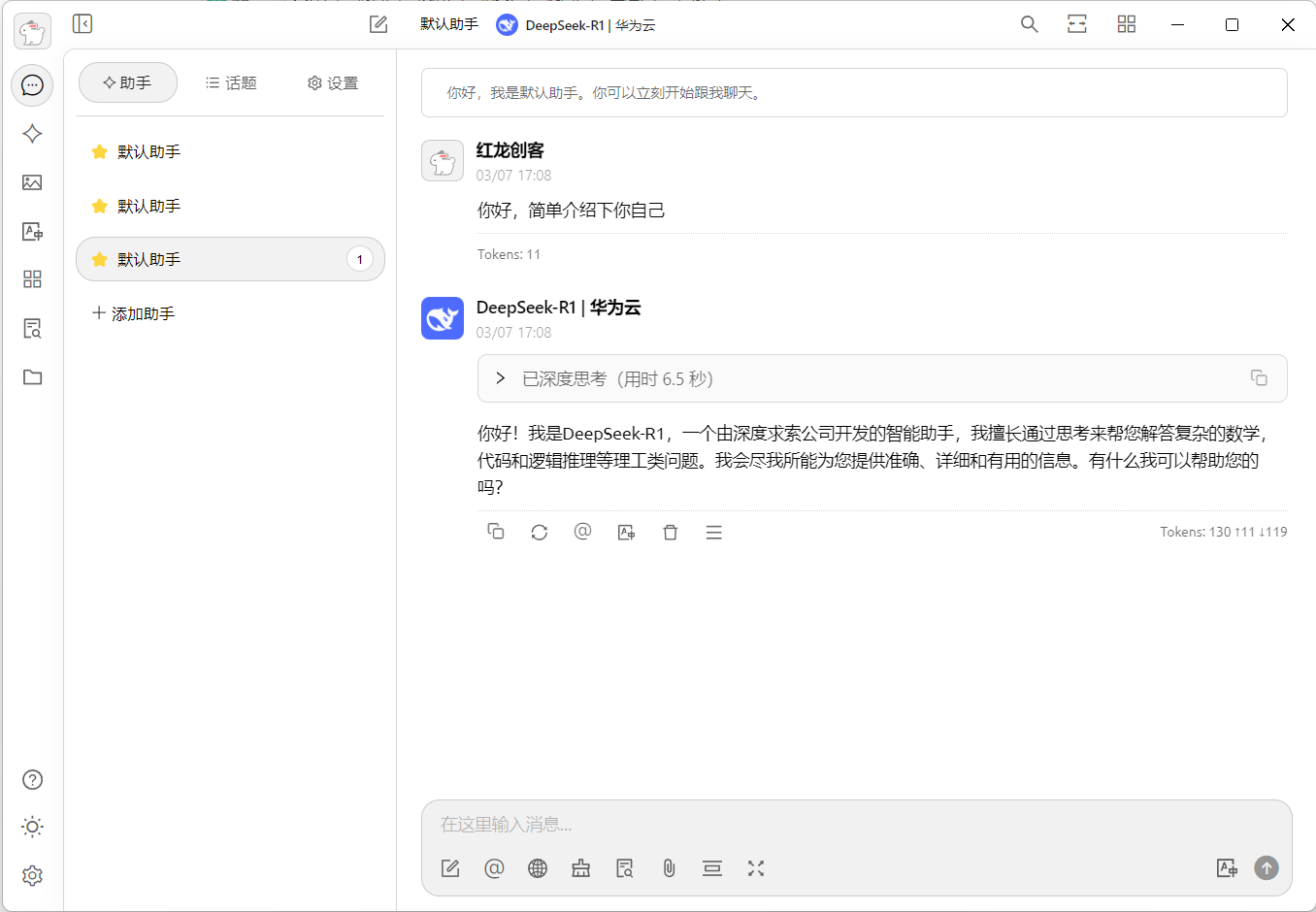Viewport: 1316px width, 912px height.
Task: Click the topic count badge 1
Action: [x=360, y=259]
